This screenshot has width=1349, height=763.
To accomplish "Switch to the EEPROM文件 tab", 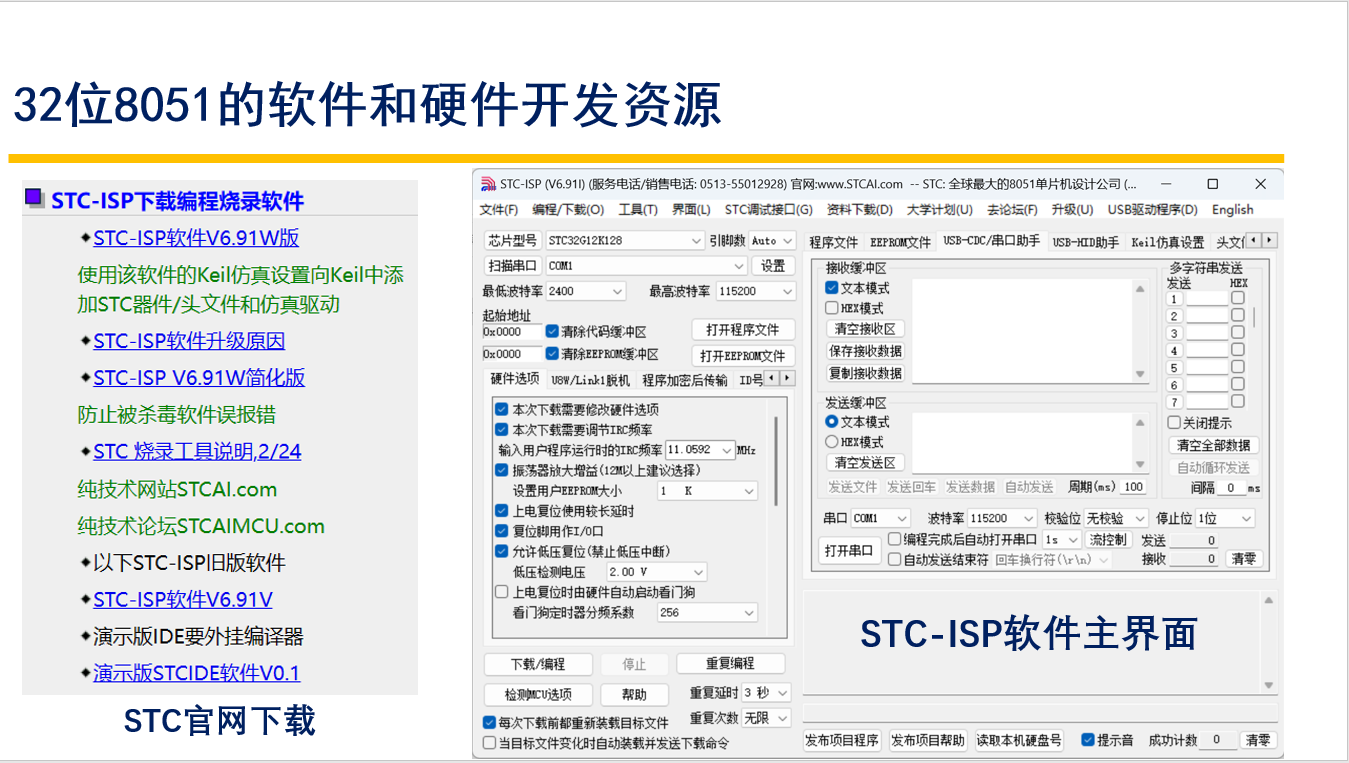I will pos(900,242).
